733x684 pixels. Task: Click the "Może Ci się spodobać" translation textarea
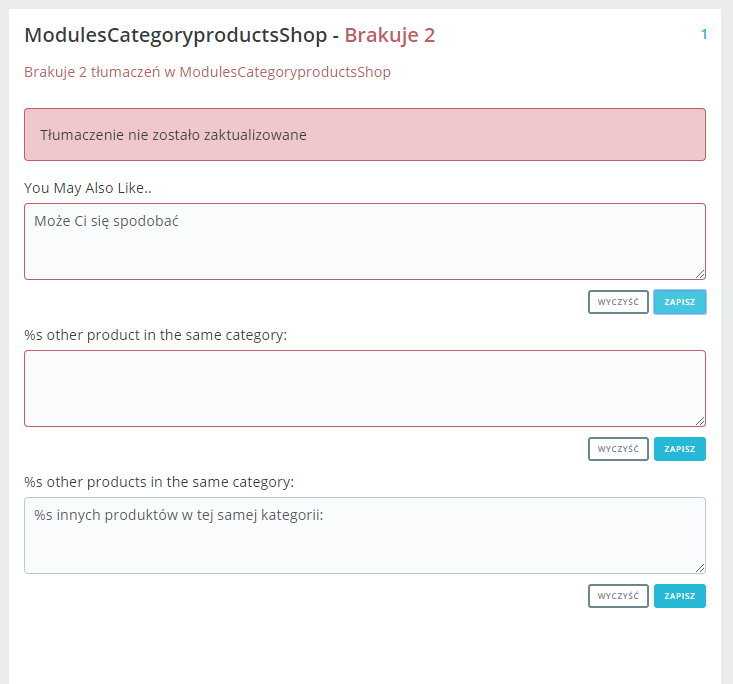point(364,241)
